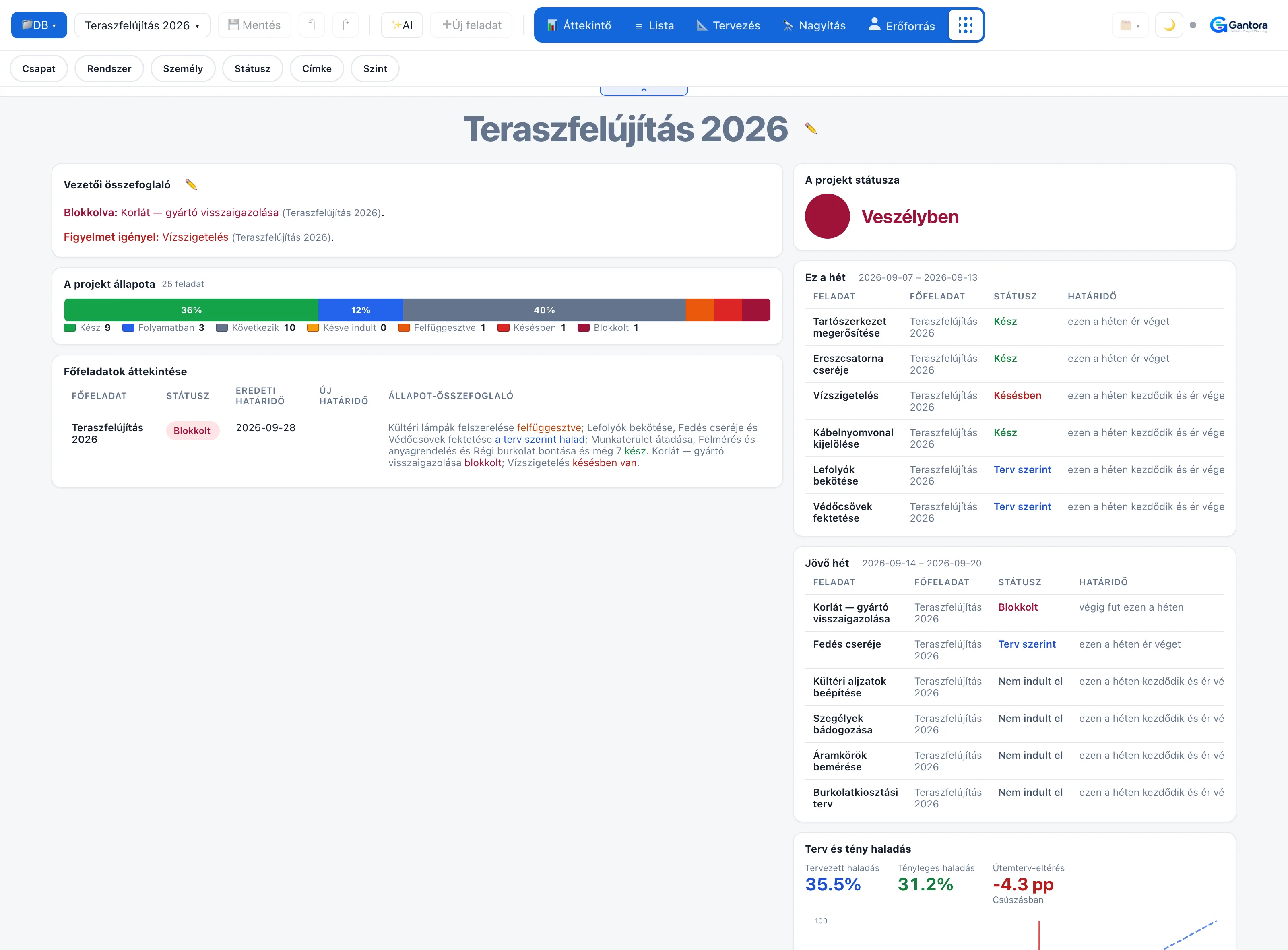Open the AI sparkle assistant
This screenshot has width=1288, height=950.
click(402, 25)
